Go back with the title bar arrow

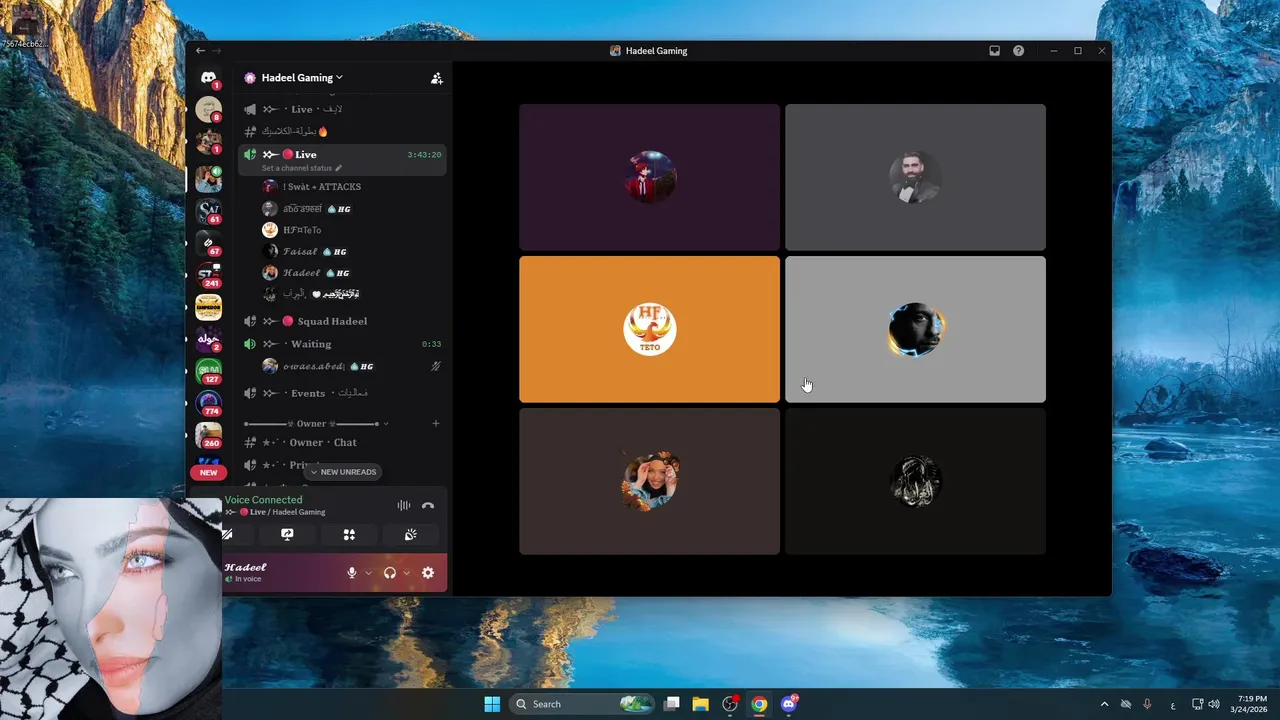(200, 51)
